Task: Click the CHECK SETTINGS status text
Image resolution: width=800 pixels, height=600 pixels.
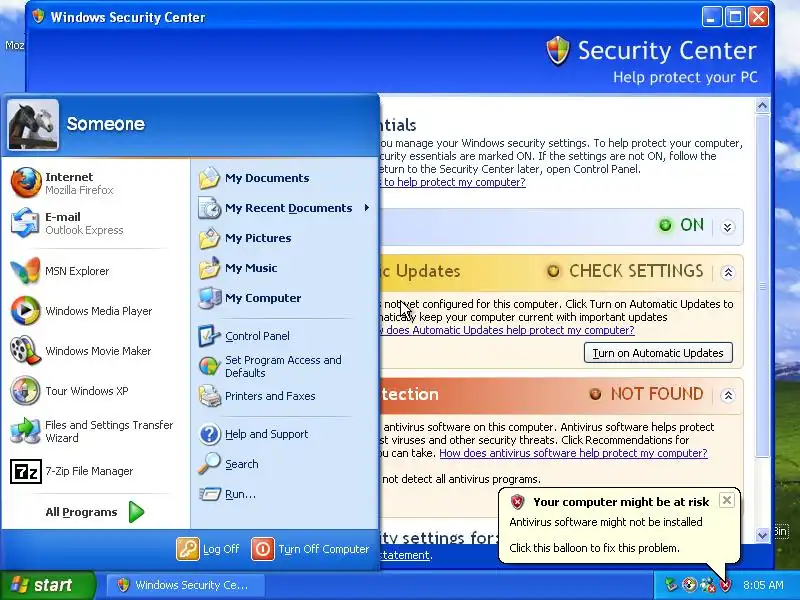Action: [636, 271]
